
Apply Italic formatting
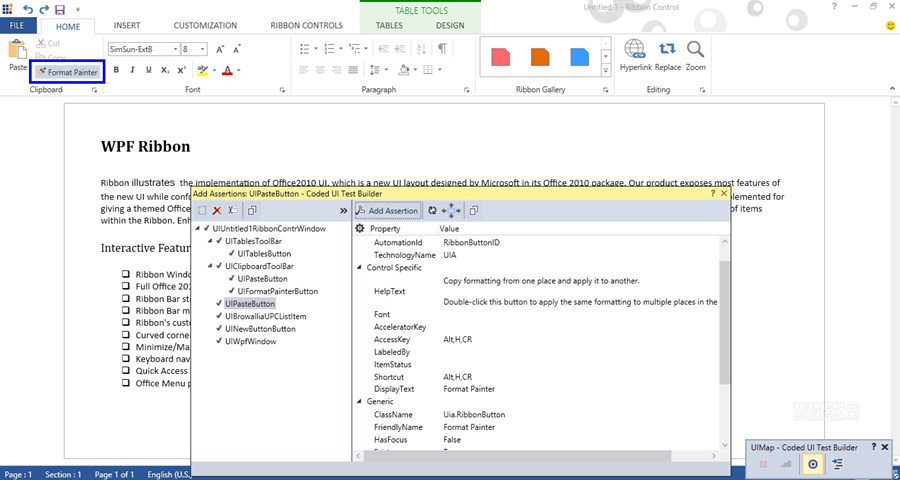pos(132,70)
